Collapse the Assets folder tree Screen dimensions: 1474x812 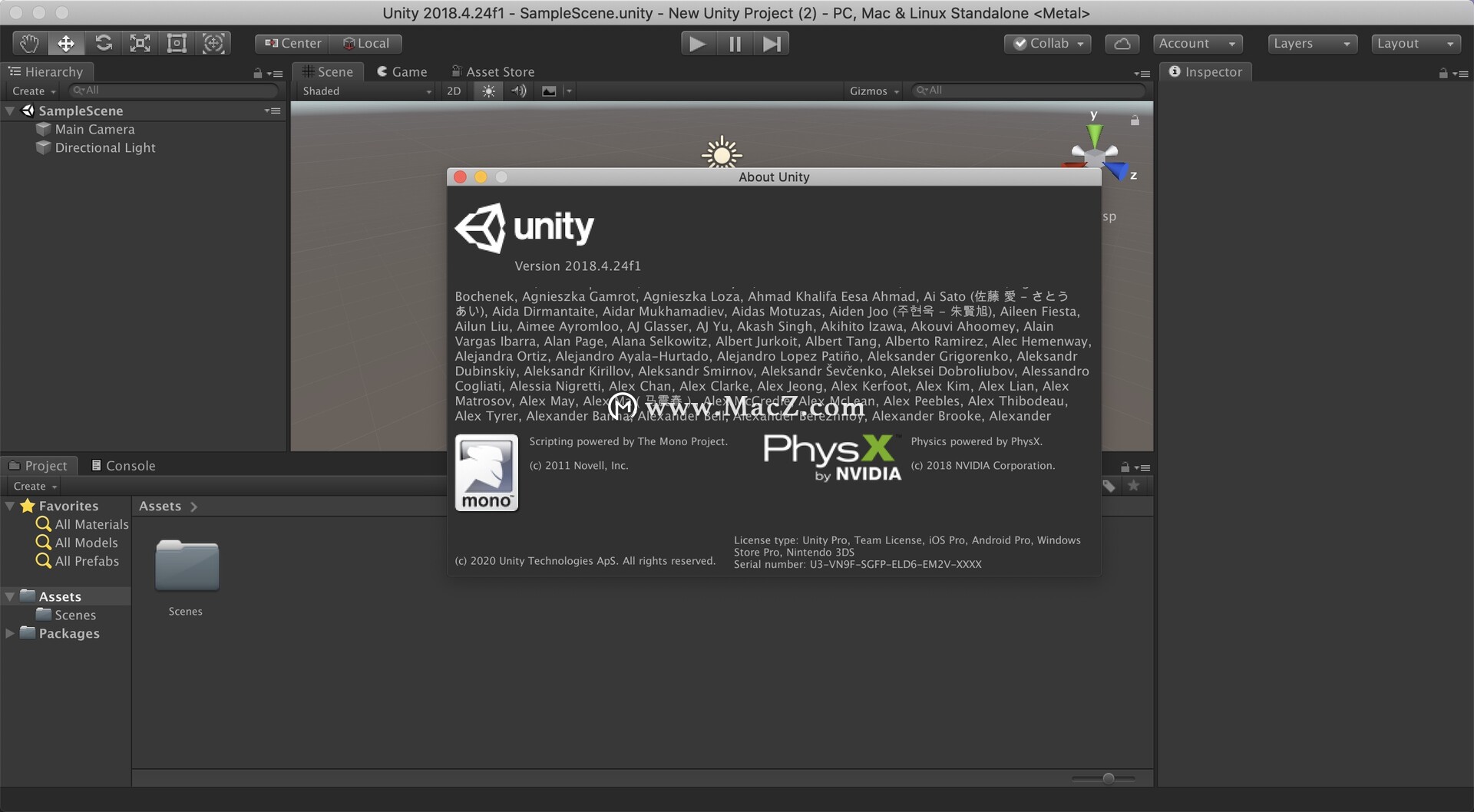[10, 596]
